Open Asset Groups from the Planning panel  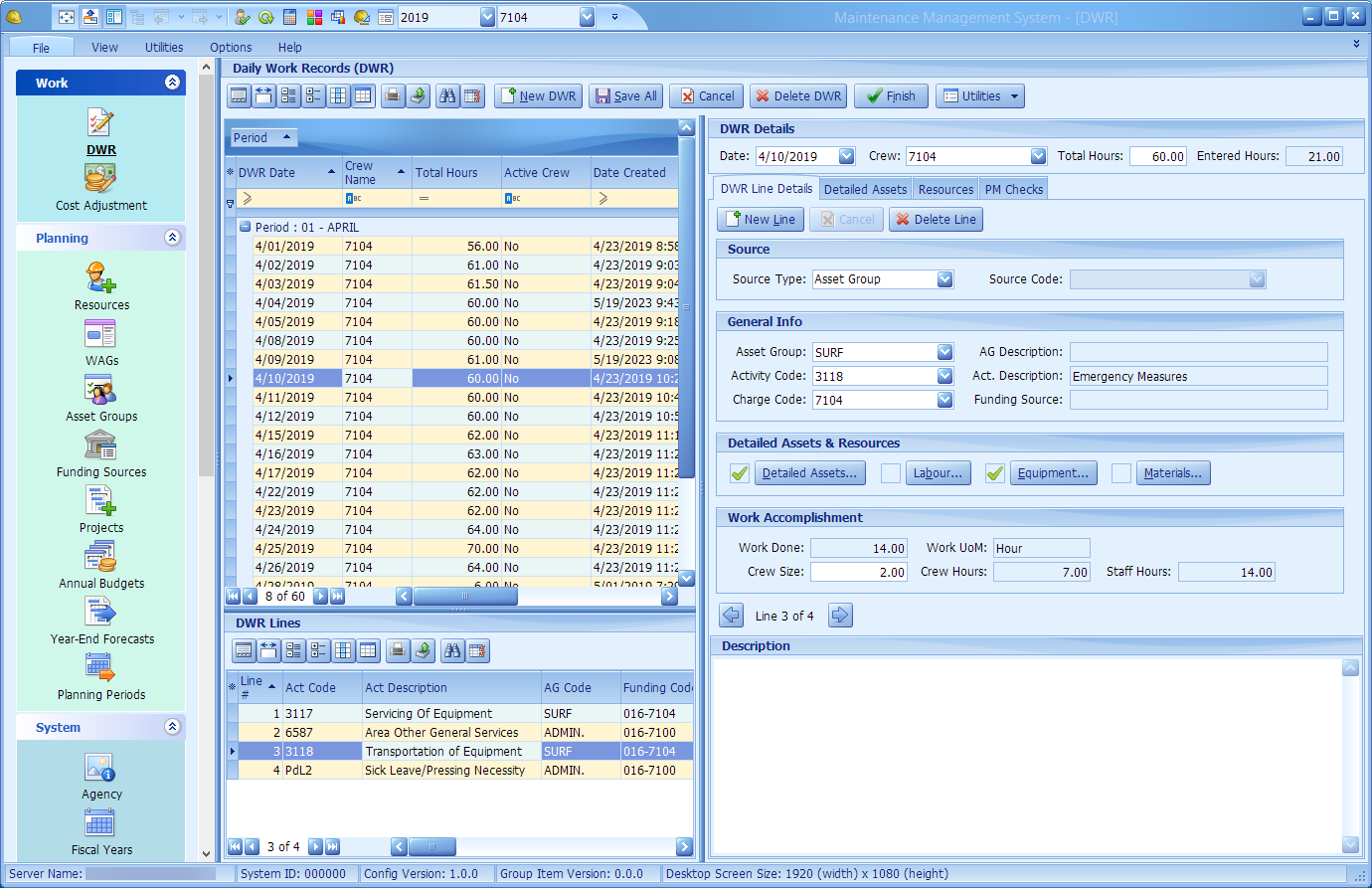coord(100,392)
